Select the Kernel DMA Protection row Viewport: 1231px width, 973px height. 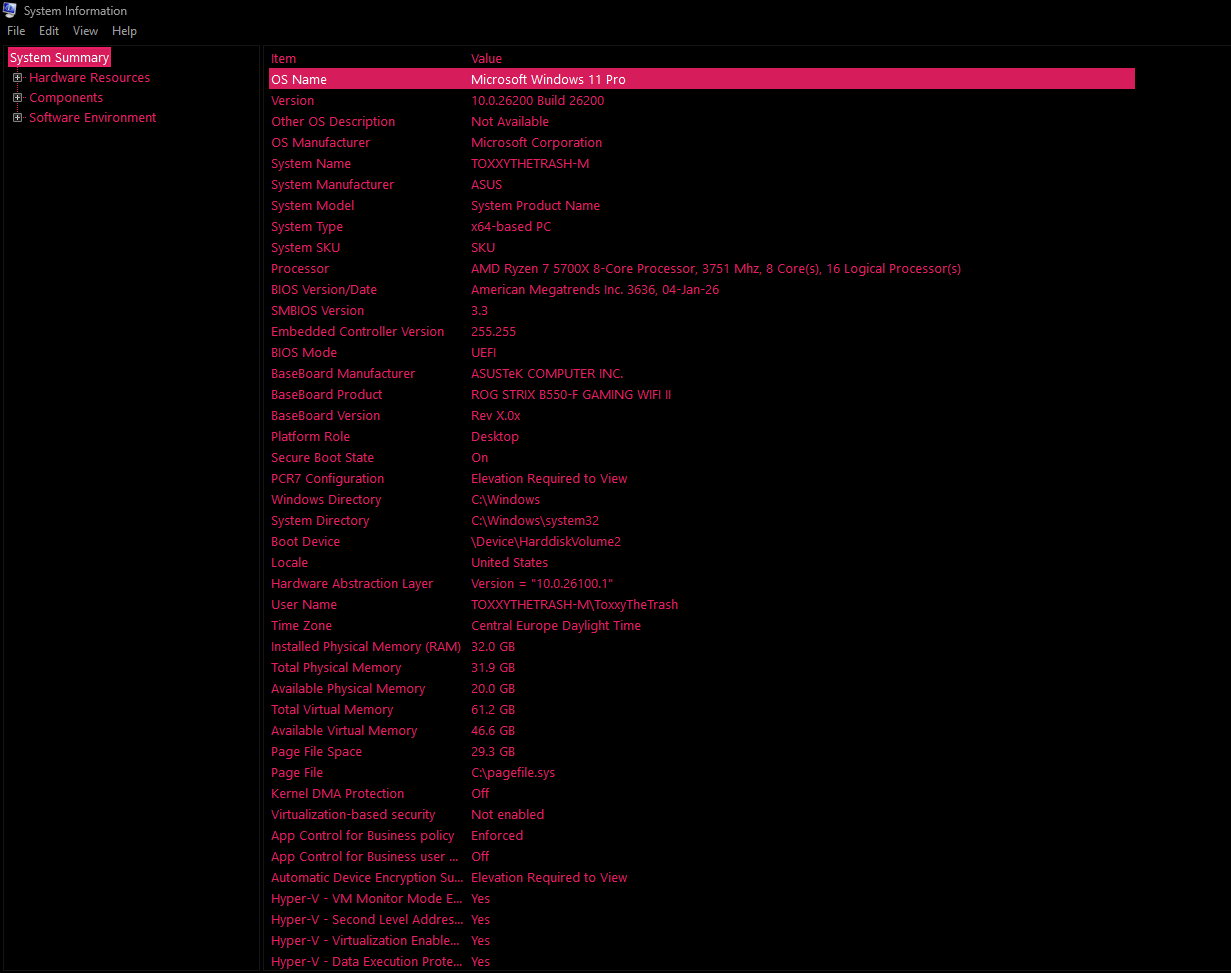point(702,794)
